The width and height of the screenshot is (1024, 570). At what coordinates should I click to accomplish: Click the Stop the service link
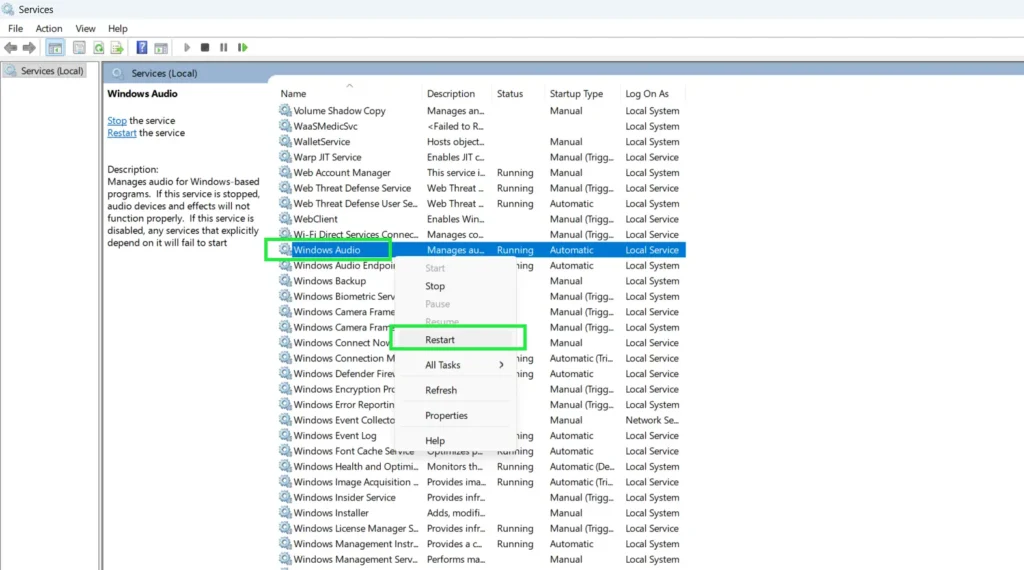[x=117, y=121]
